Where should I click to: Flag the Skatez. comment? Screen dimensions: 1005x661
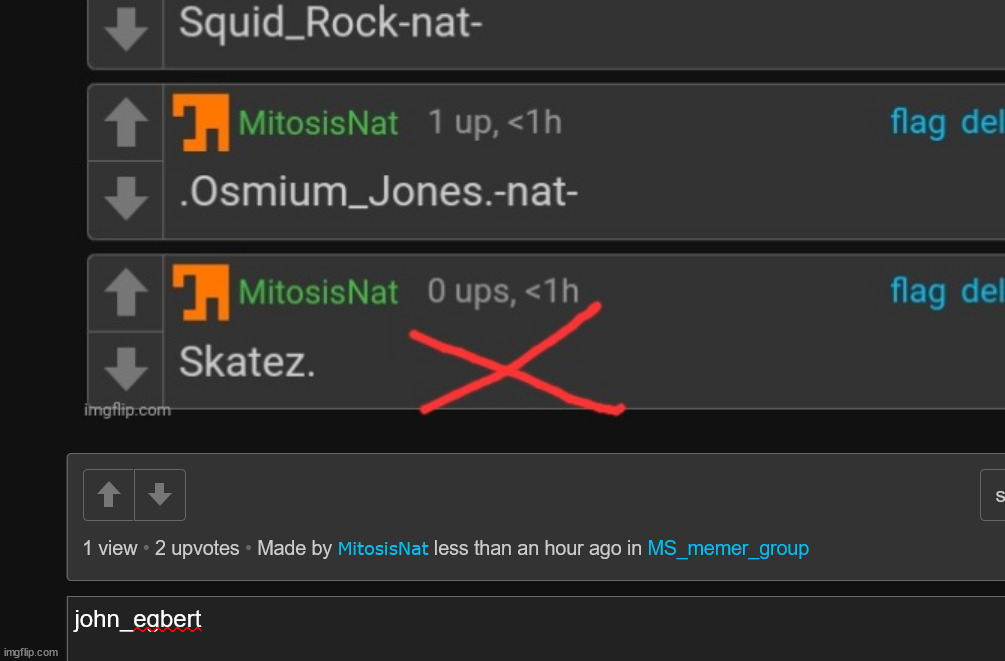tap(918, 292)
